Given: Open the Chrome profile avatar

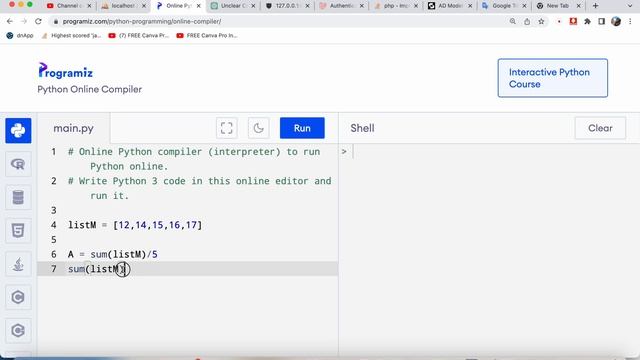Looking at the screenshot, I should point(616,21).
